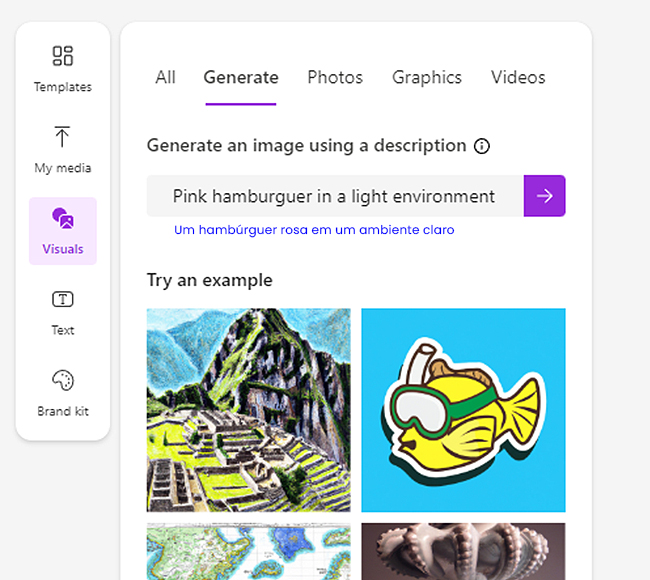Open the Brand kit palette icon
The height and width of the screenshot is (580, 650).
coord(63,380)
